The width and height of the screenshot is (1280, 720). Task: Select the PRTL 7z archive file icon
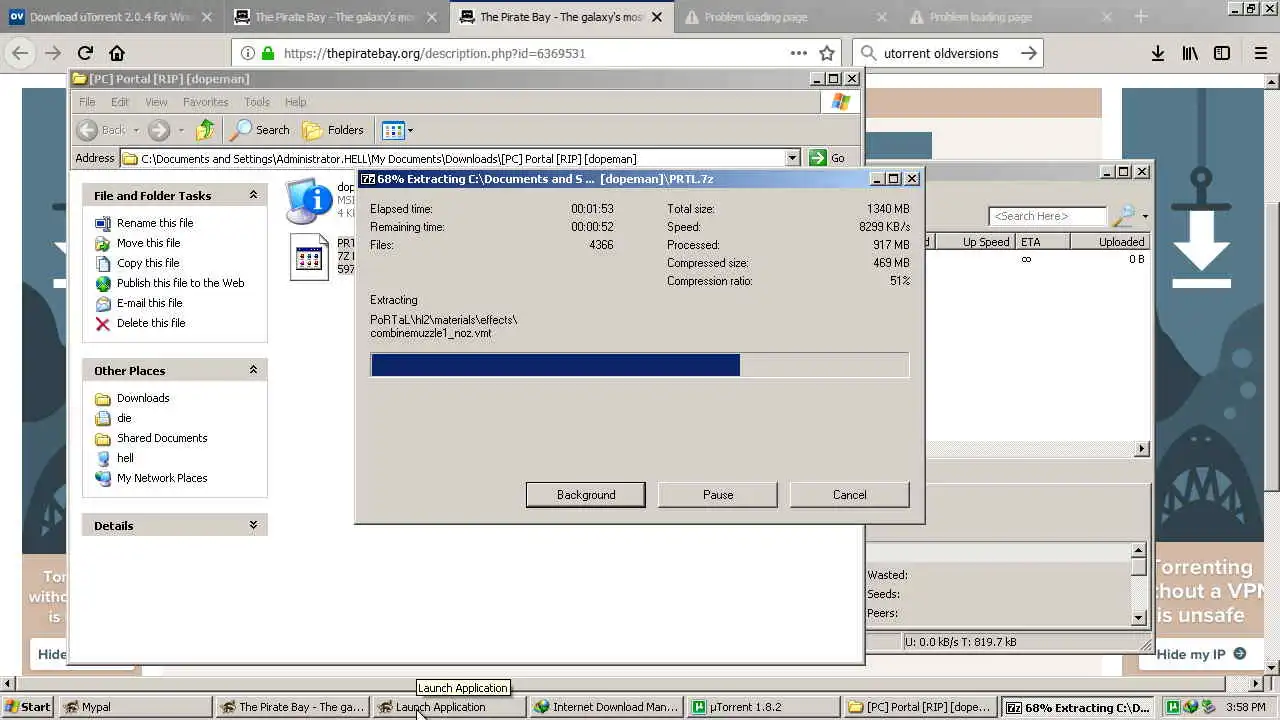point(309,257)
